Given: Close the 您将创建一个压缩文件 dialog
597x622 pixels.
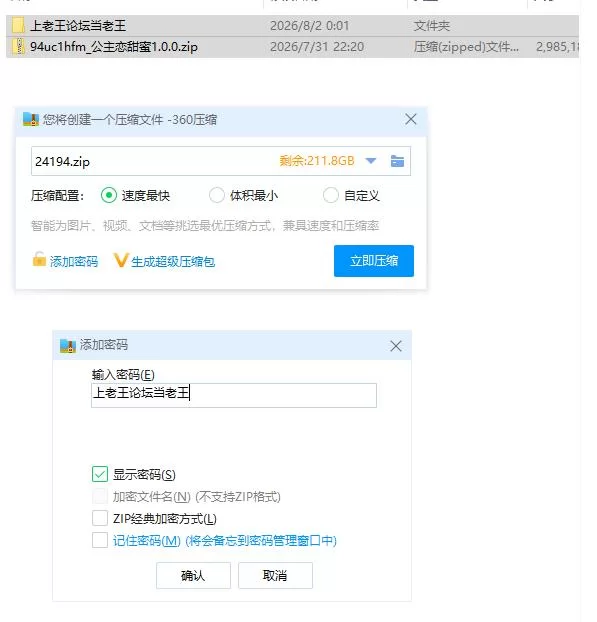Looking at the screenshot, I should (411, 119).
